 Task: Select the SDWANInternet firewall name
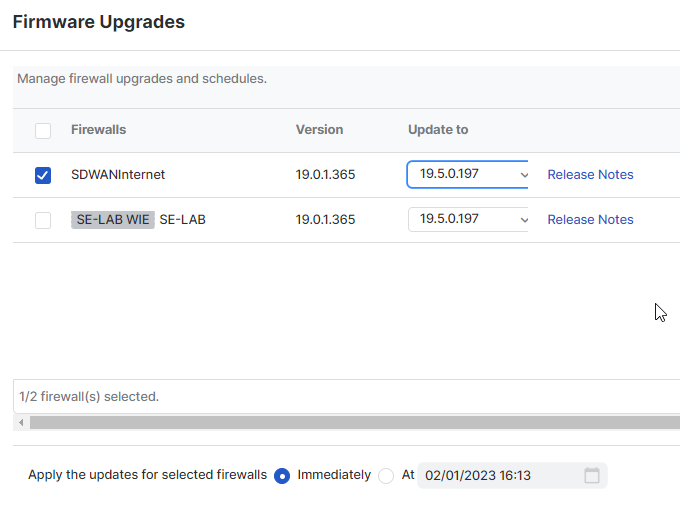click(118, 175)
